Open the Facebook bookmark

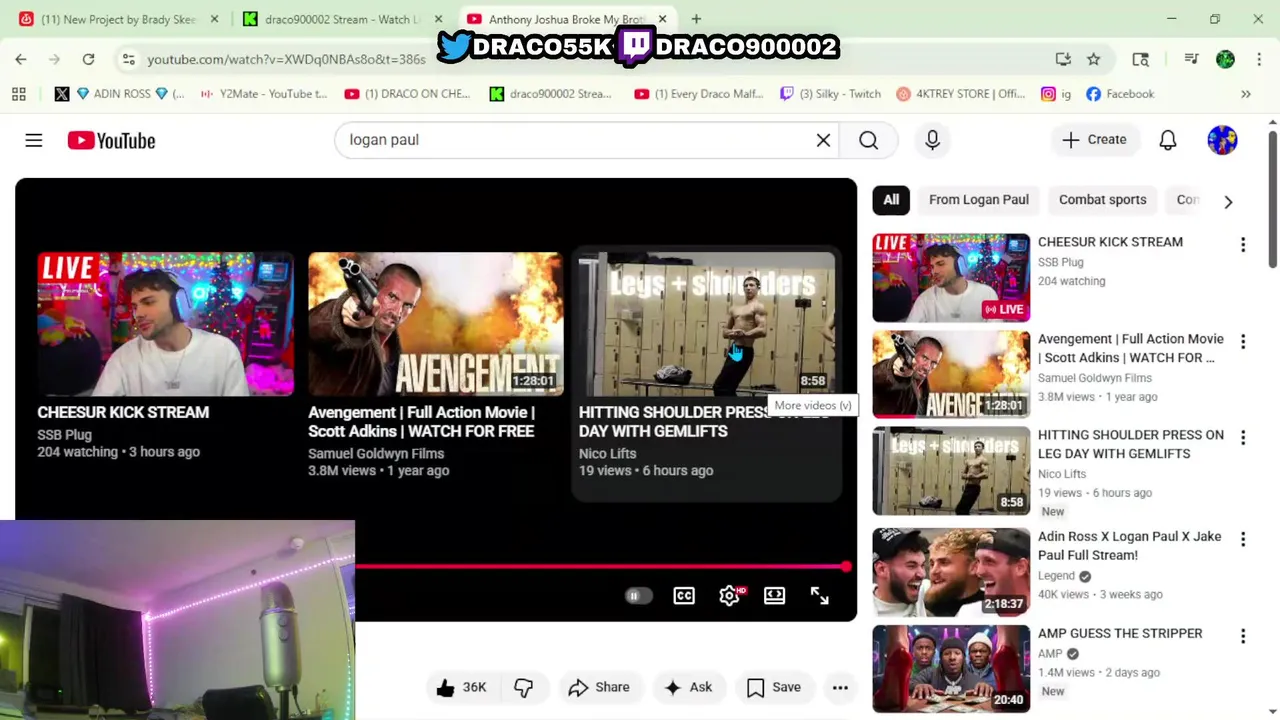pyautogui.click(x=1120, y=94)
